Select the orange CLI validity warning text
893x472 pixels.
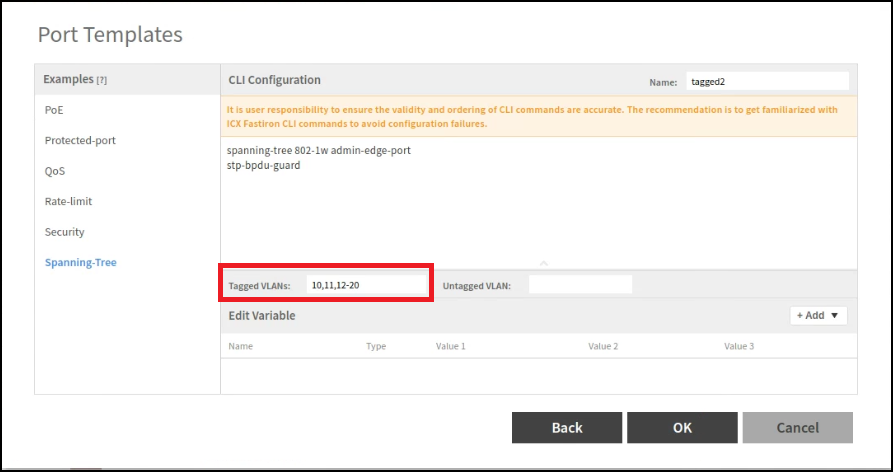tap(532, 117)
